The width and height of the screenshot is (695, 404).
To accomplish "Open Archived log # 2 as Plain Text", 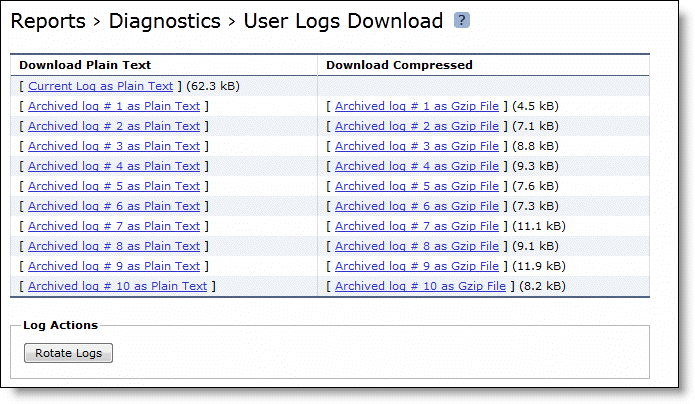I will pos(114,126).
